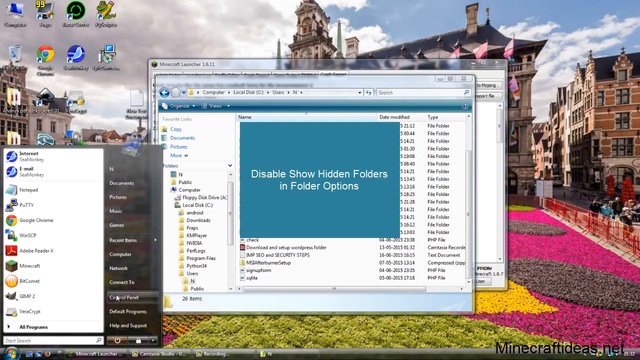This screenshot has width=640, height=360.
Task: Select Python34 folder in tree
Action: (196, 266)
